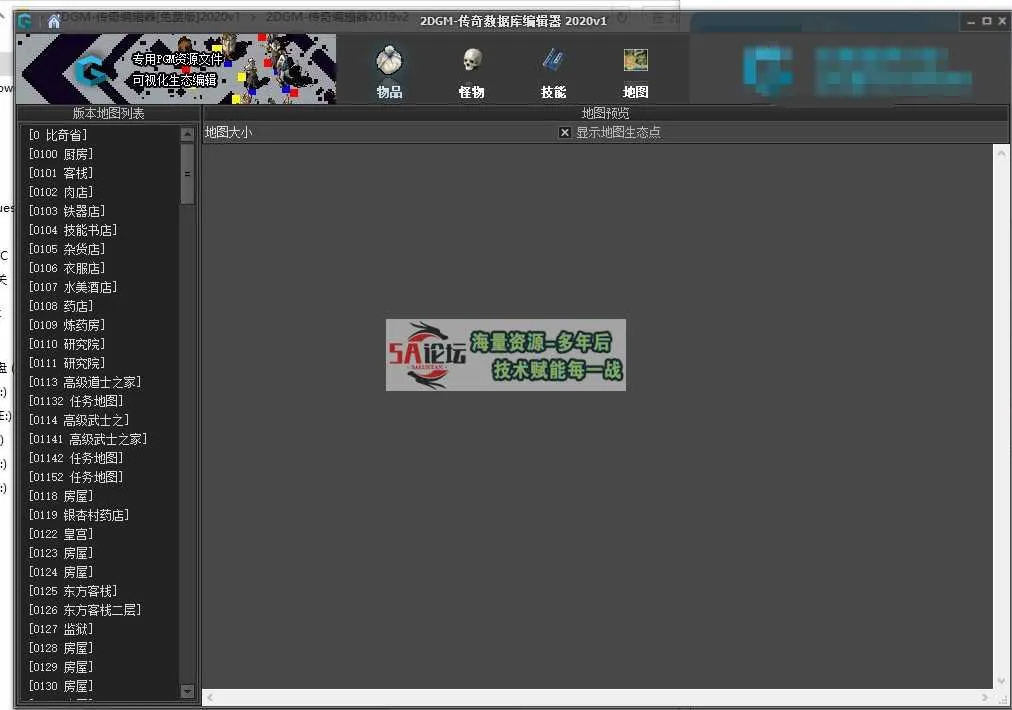Select map [0122 皇宫]

coord(61,534)
